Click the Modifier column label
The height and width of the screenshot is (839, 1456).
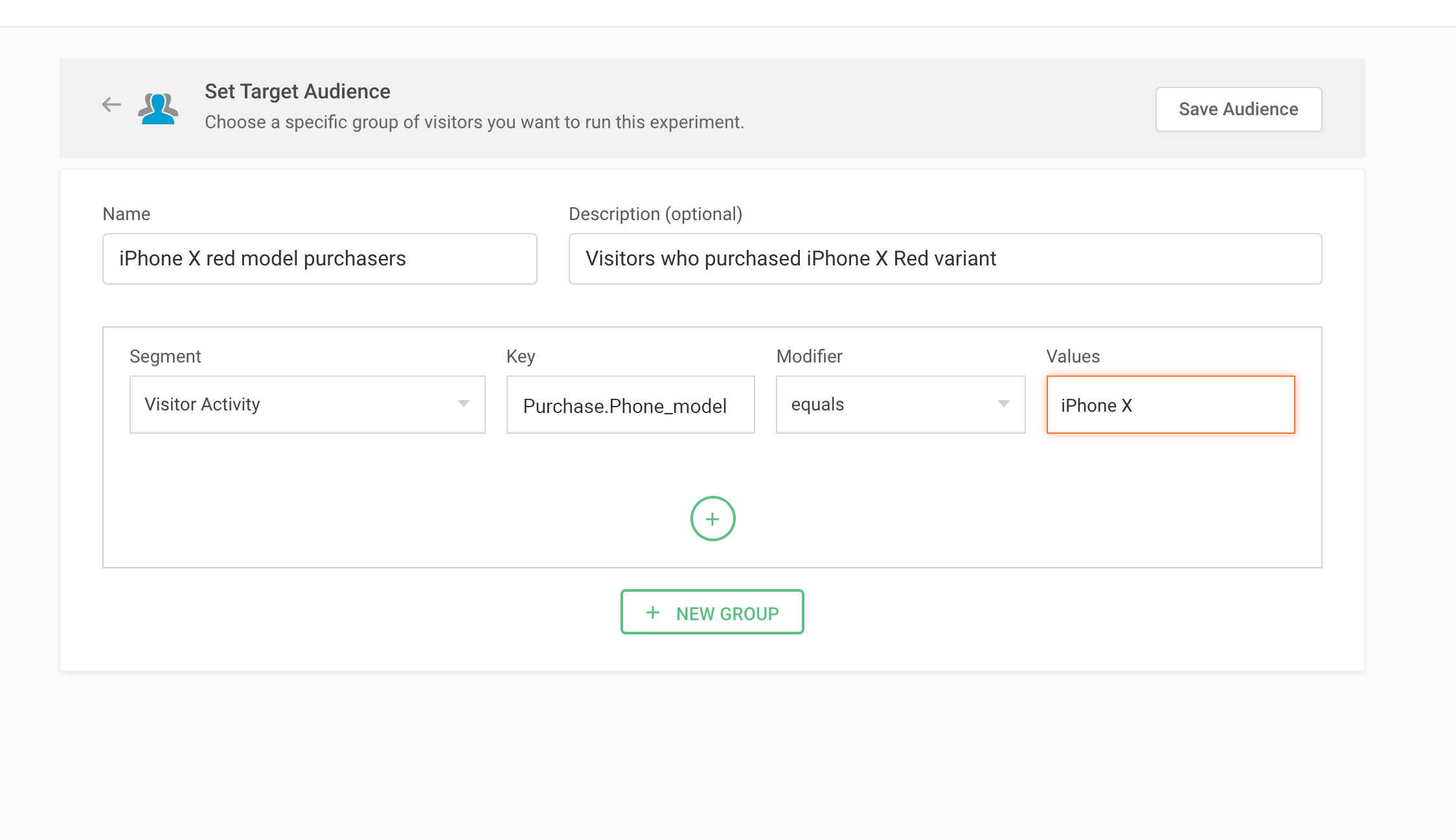[x=809, y=356]
